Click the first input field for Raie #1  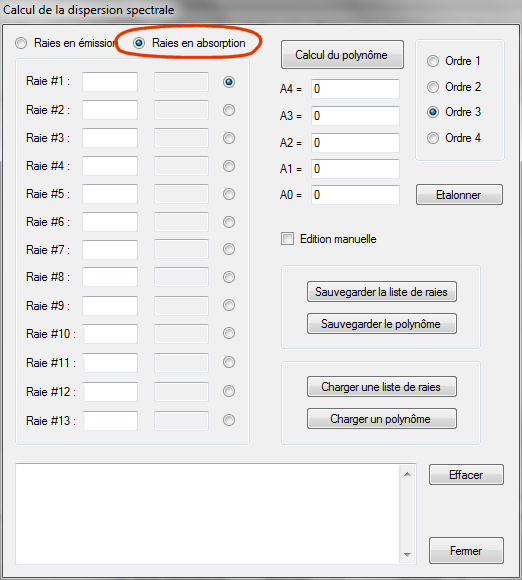coord(110,82)
